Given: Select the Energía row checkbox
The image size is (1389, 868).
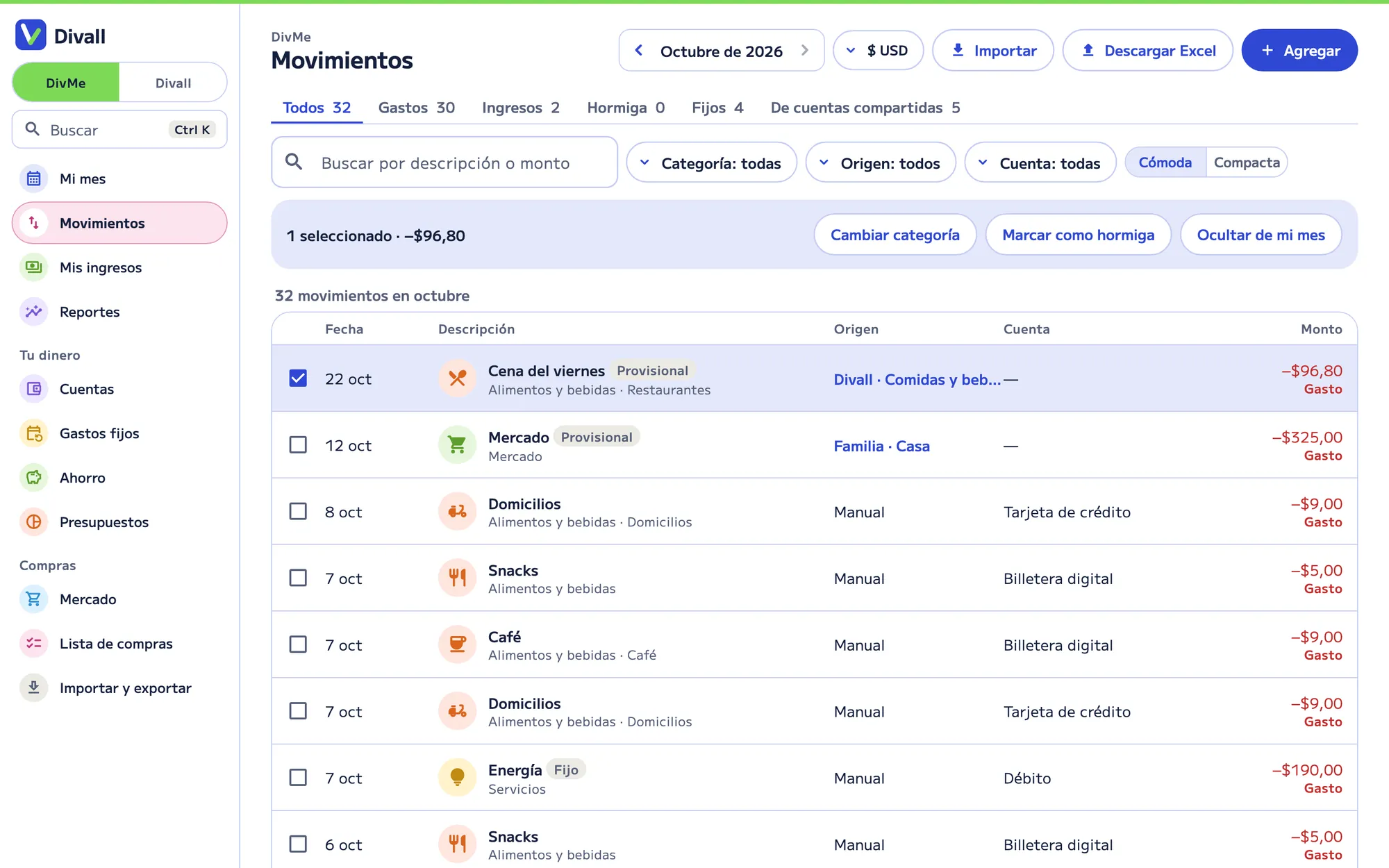Looking at the screenshot, I should (x=298, y=778).
